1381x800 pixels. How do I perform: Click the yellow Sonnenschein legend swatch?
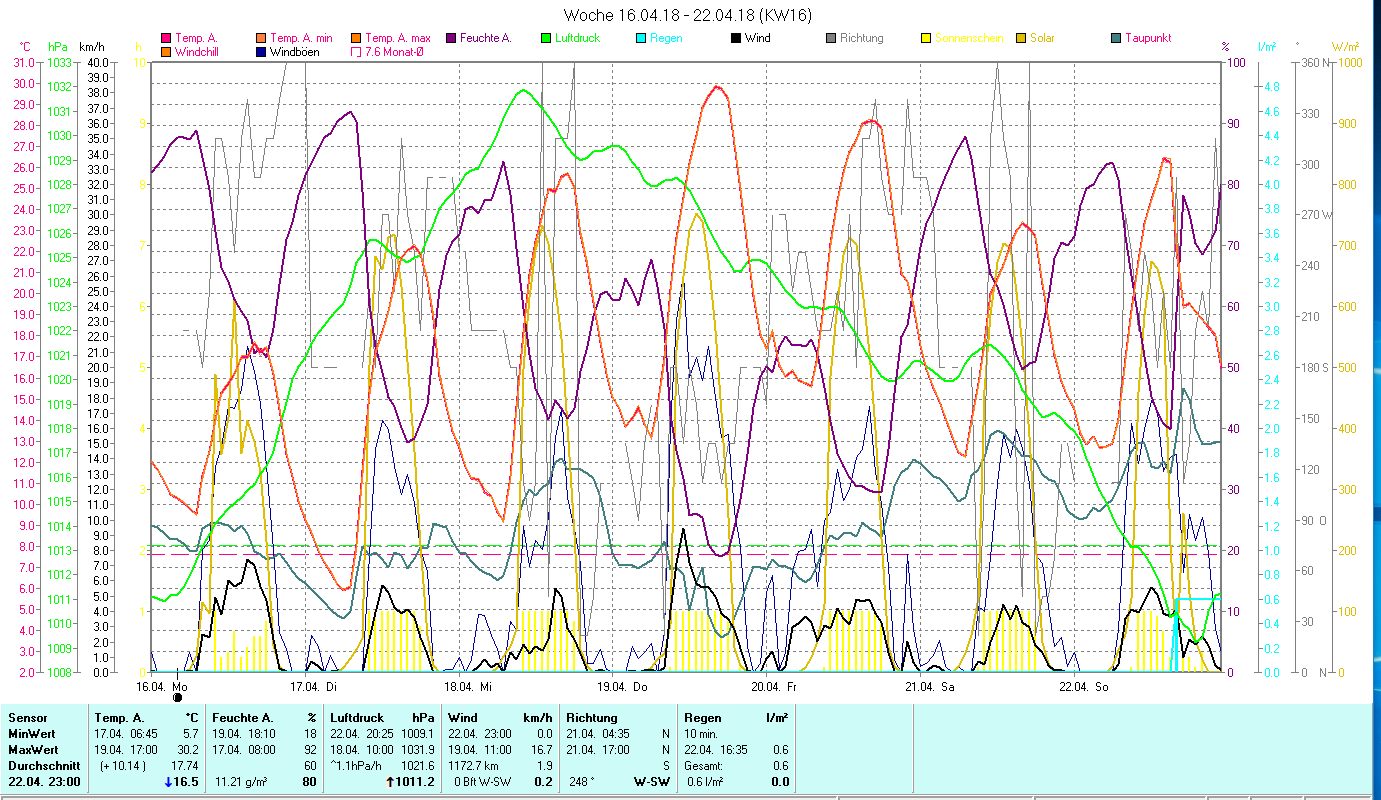[x=926, y=39]
